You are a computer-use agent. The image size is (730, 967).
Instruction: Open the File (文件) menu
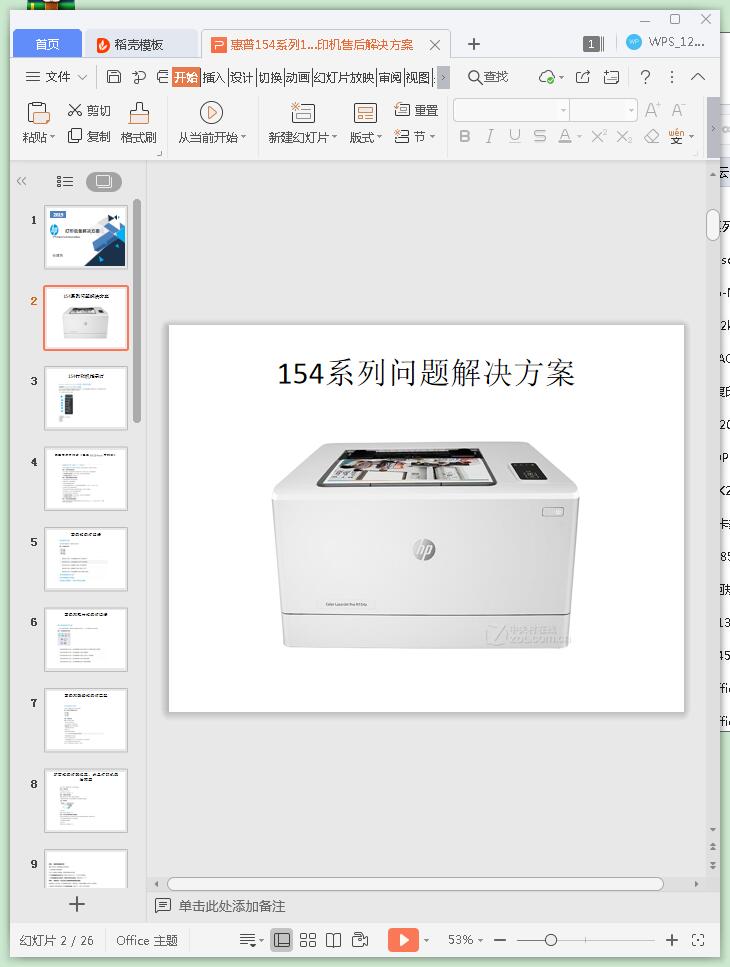point(56,76)
